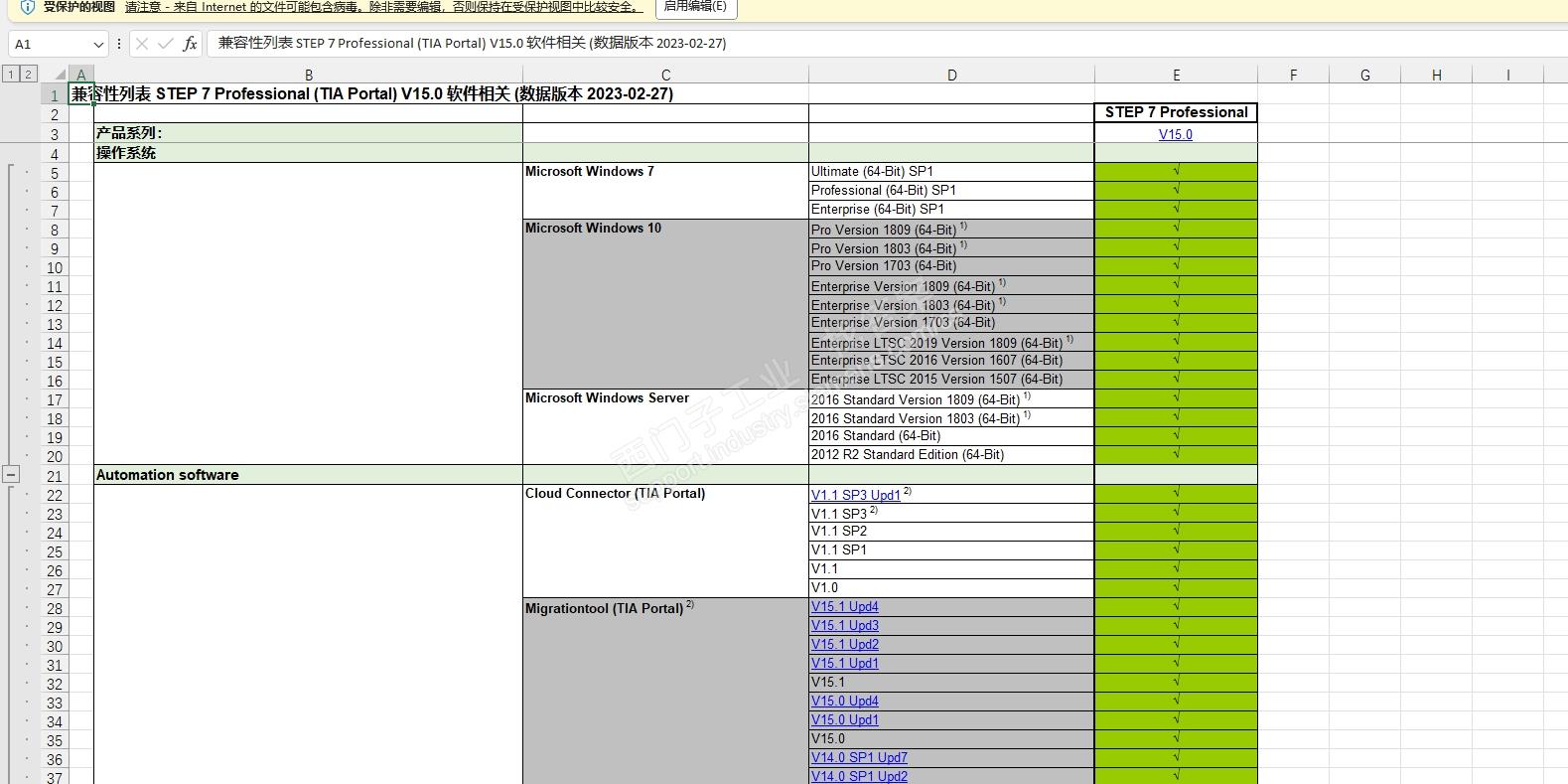Open the Name Box dropdown arrow

tap(98, 44)
